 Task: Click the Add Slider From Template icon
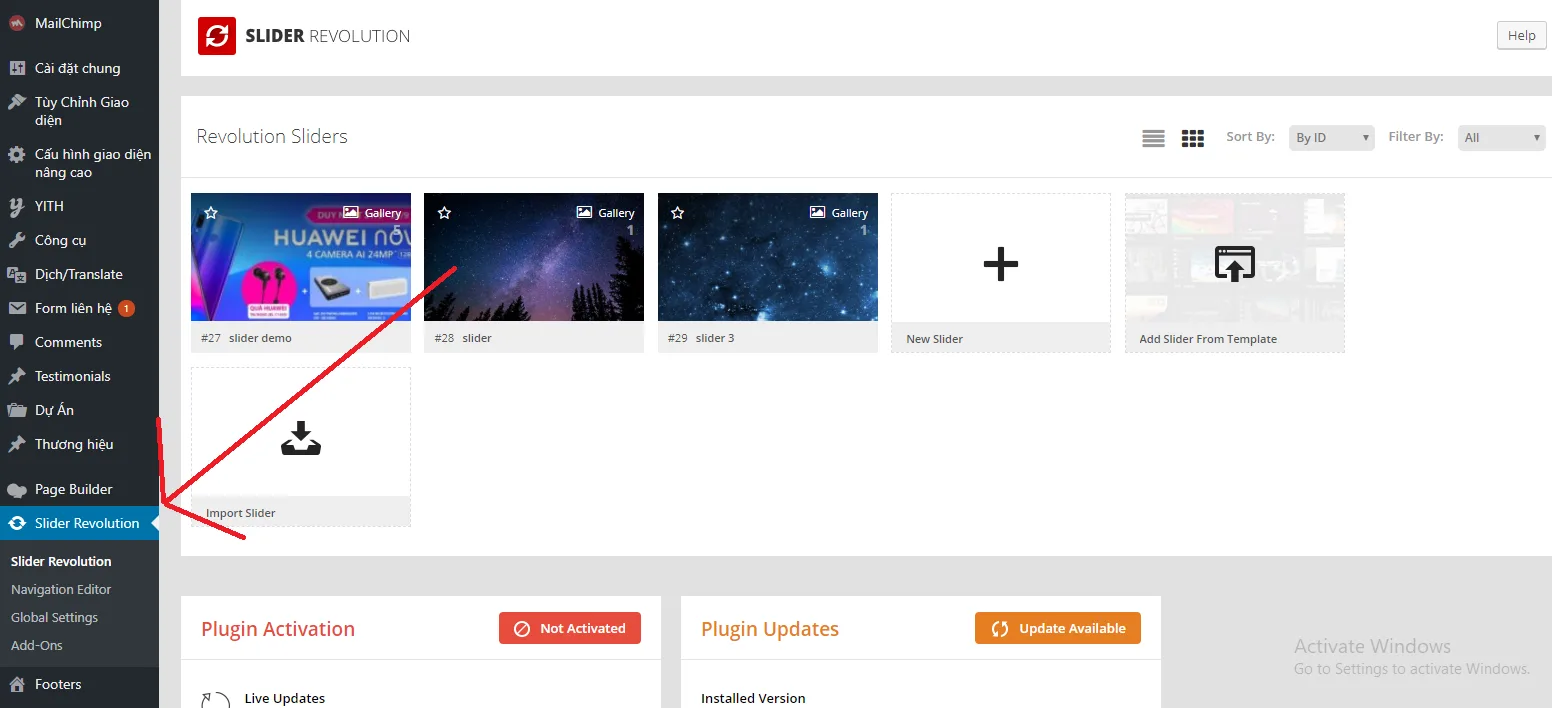[x=1235, y=263]
